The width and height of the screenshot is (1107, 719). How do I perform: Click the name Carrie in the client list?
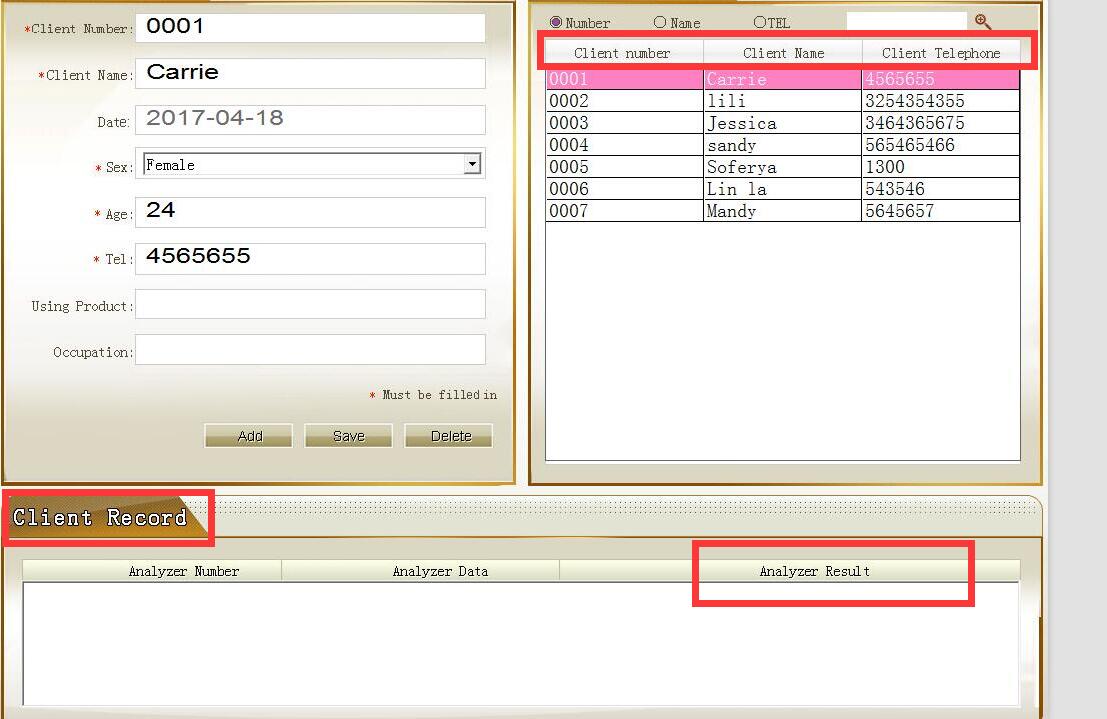click(x=736, y=78)
